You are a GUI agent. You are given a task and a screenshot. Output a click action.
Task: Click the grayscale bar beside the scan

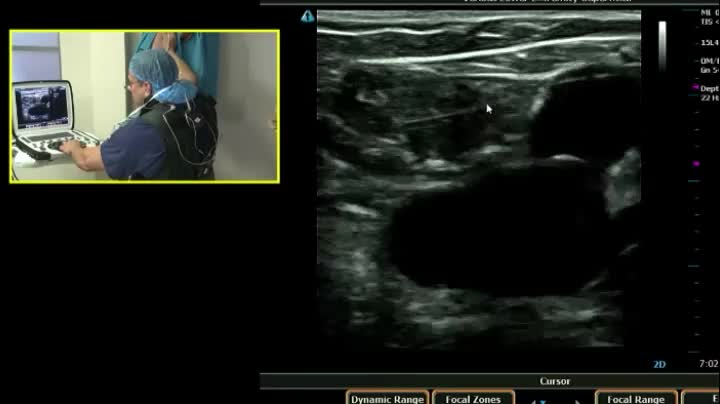(x=662, y=45)
